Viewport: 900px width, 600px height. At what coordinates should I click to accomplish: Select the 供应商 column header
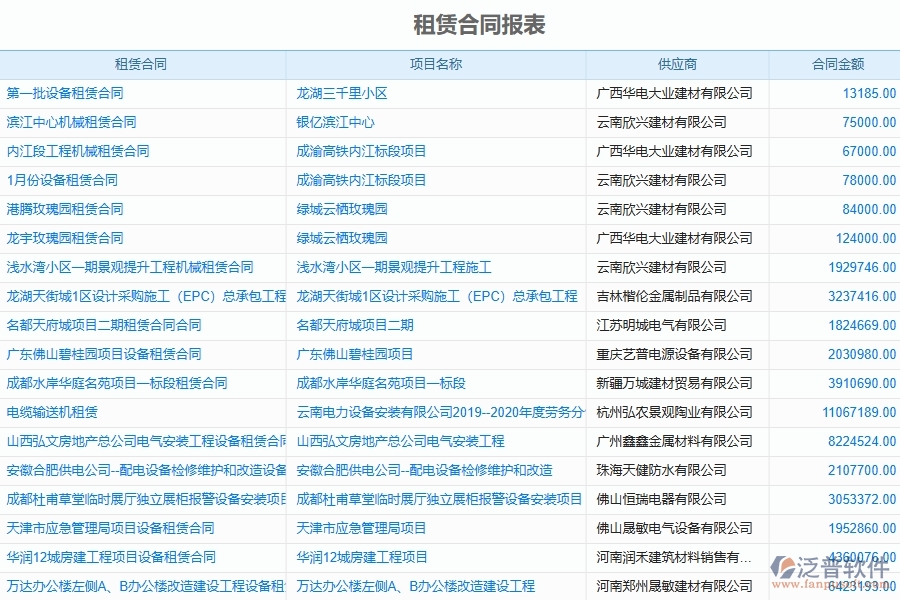click(677, 63)
